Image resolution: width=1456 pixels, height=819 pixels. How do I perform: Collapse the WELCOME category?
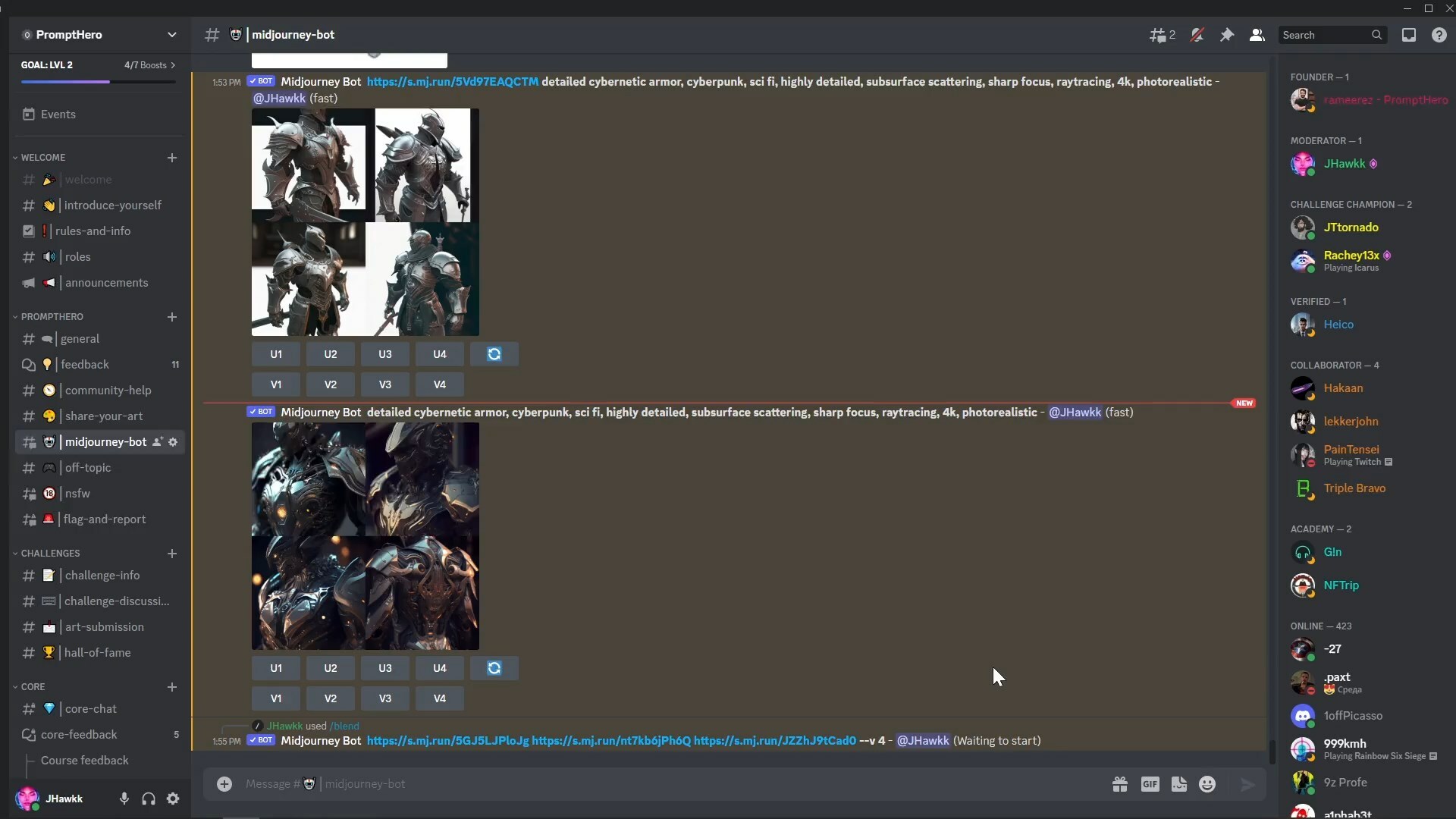(x=42, y=158)
